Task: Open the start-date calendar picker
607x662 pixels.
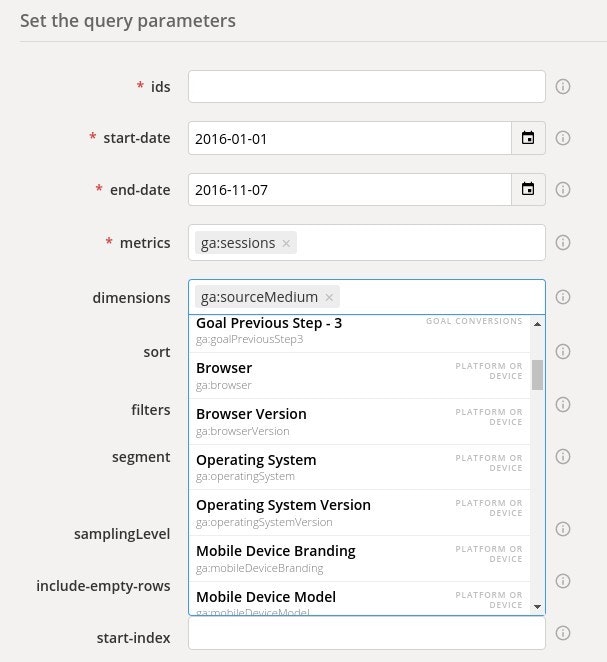Action: coord(528,138)
